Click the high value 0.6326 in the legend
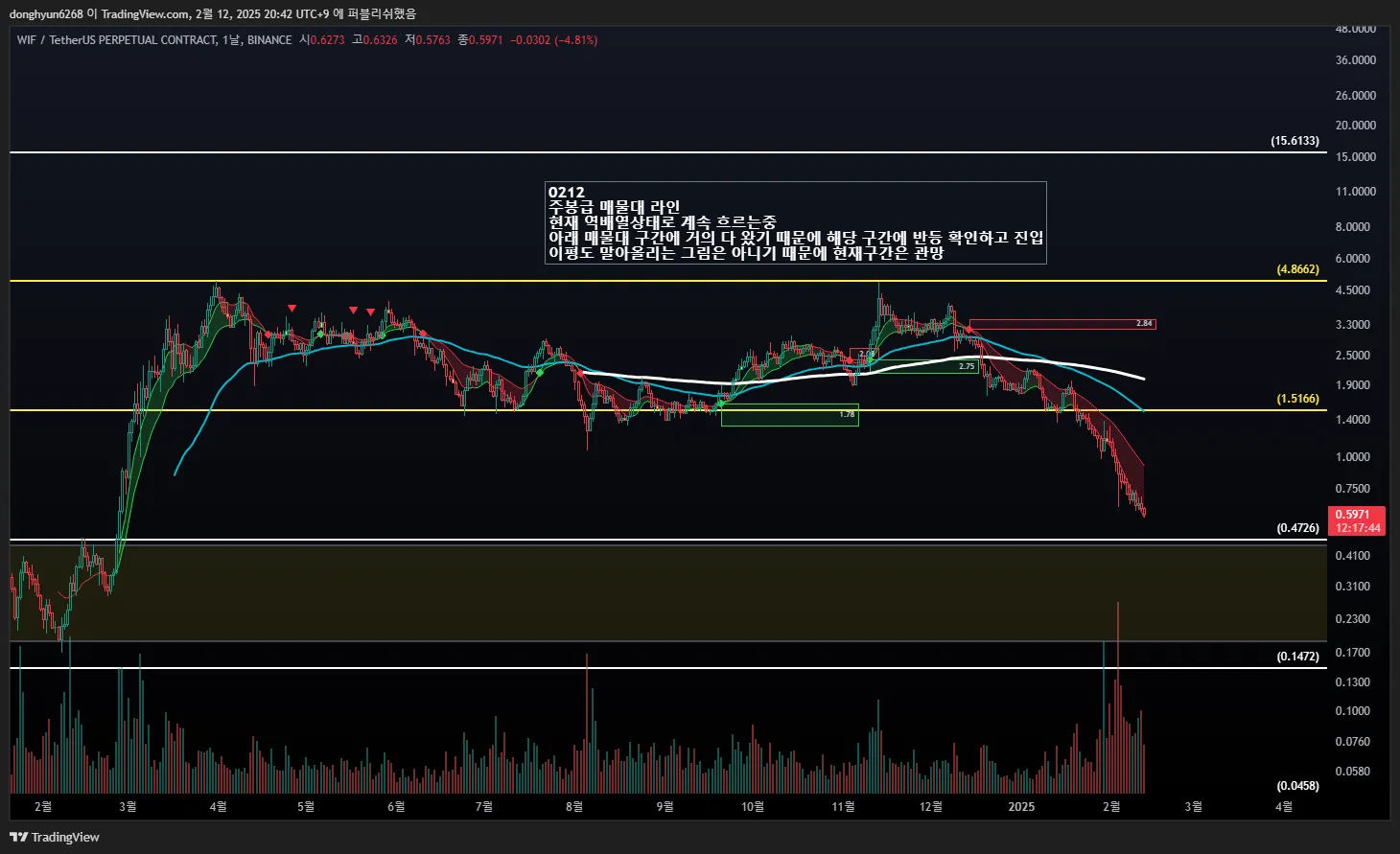The image size is (1400, 854). pos(381,40)
